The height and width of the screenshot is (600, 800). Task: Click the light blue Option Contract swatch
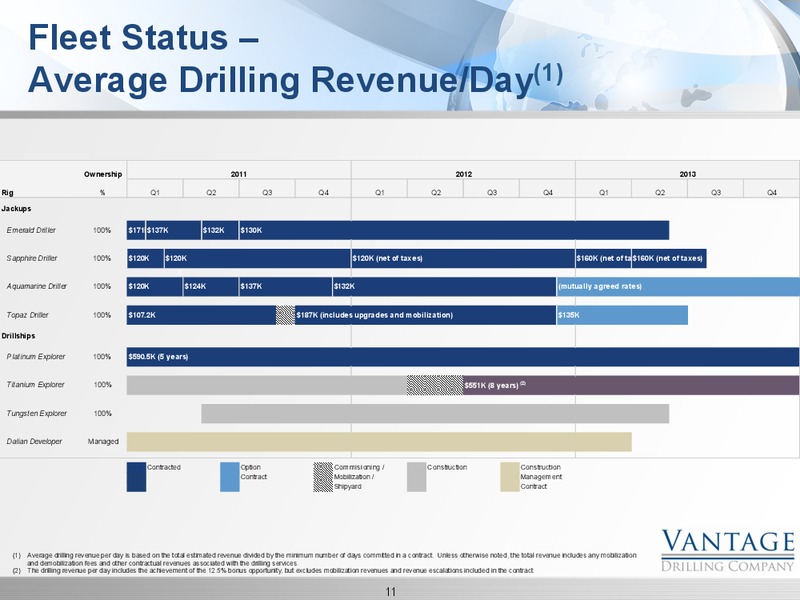coord(230,477)
